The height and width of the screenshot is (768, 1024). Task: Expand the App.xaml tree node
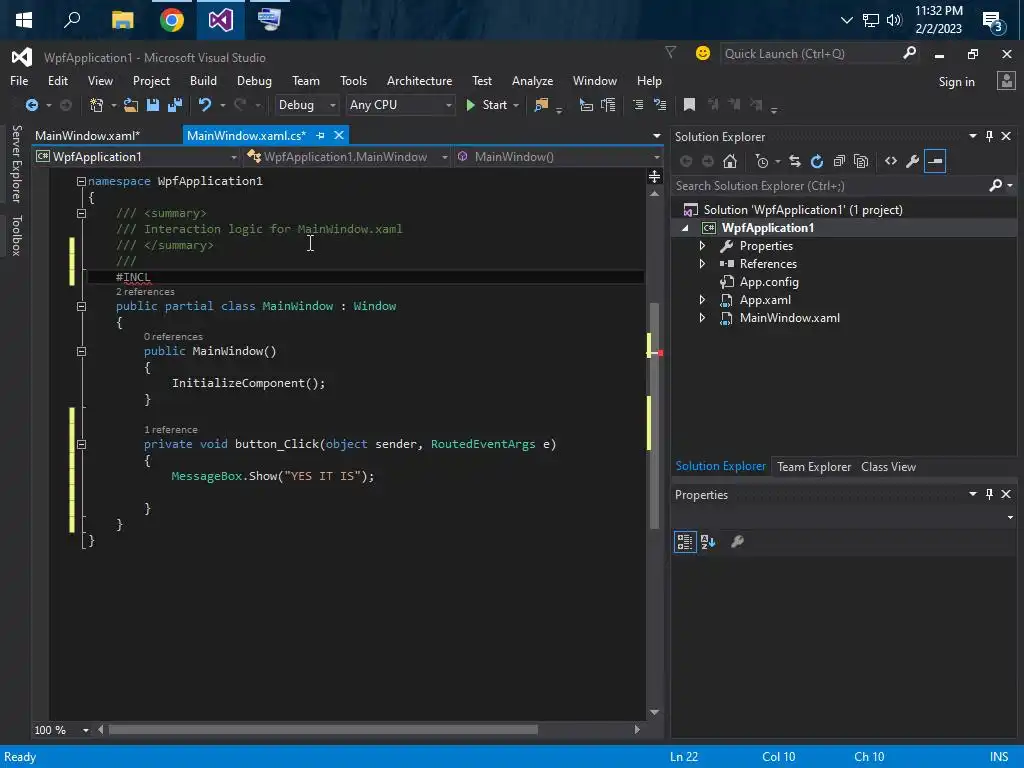(702, 300)
